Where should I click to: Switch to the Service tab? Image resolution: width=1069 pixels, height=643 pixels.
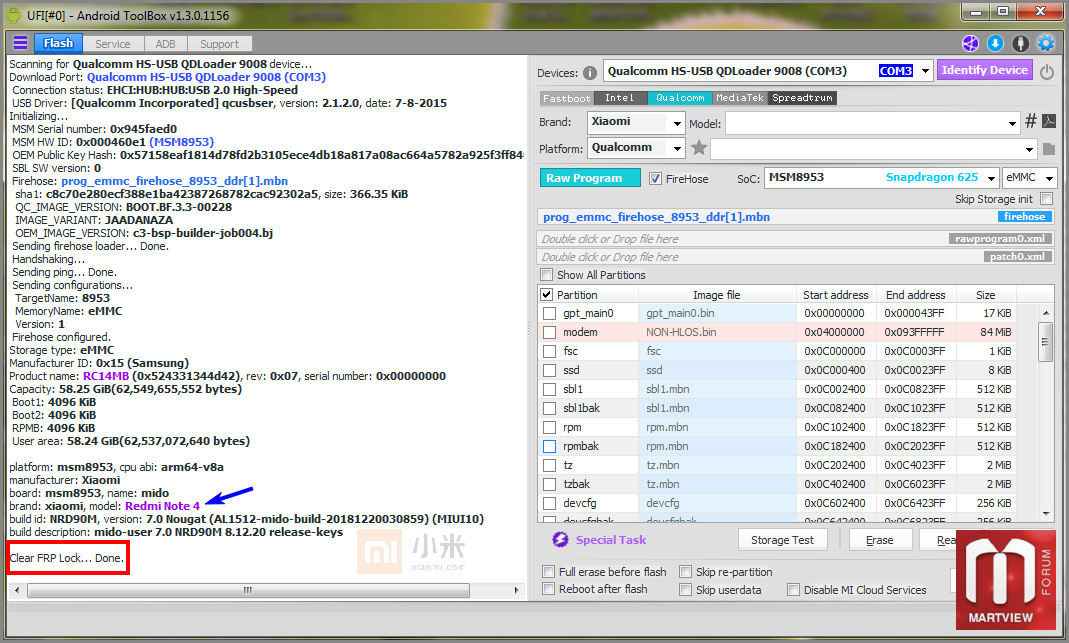(x=112, y=44)
